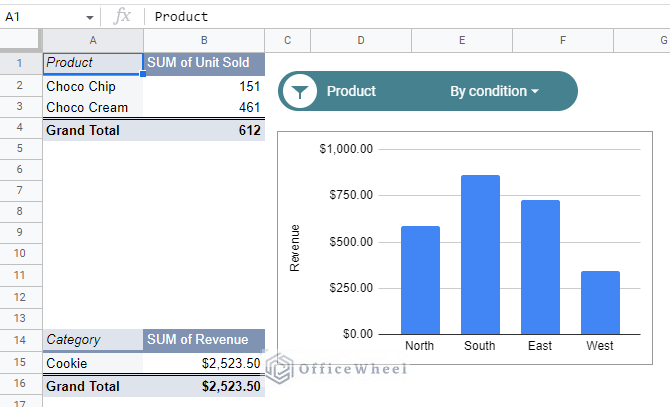Open the By condition dropdown
670x407 pixels.
point(494,91)
